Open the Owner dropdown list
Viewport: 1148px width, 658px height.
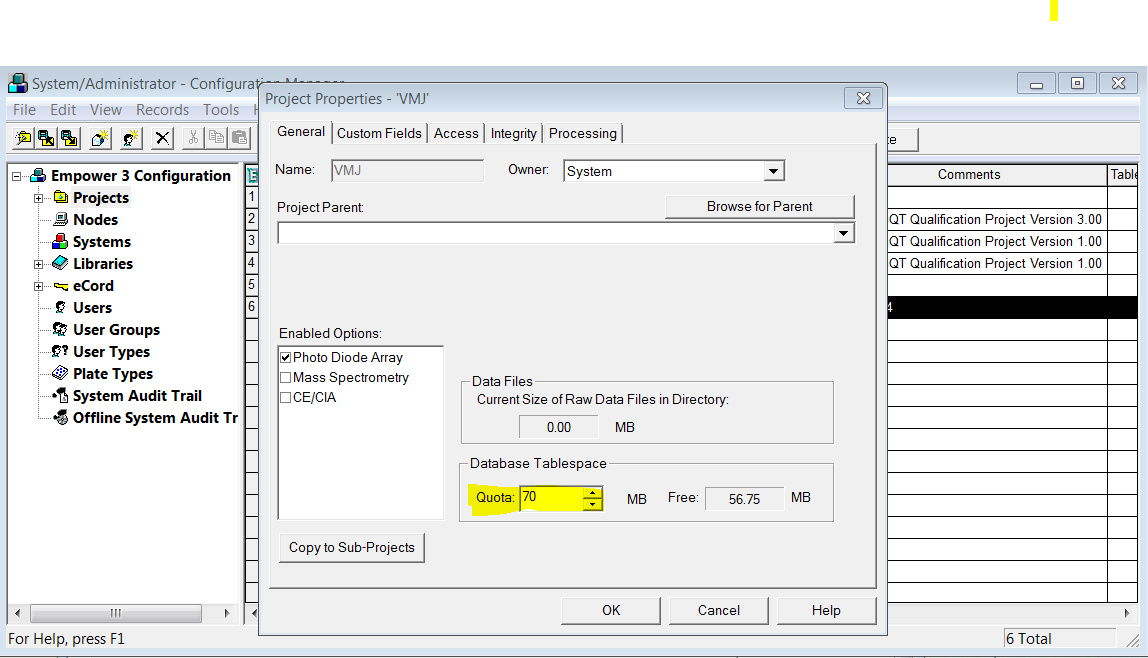(x=773, y=172)
